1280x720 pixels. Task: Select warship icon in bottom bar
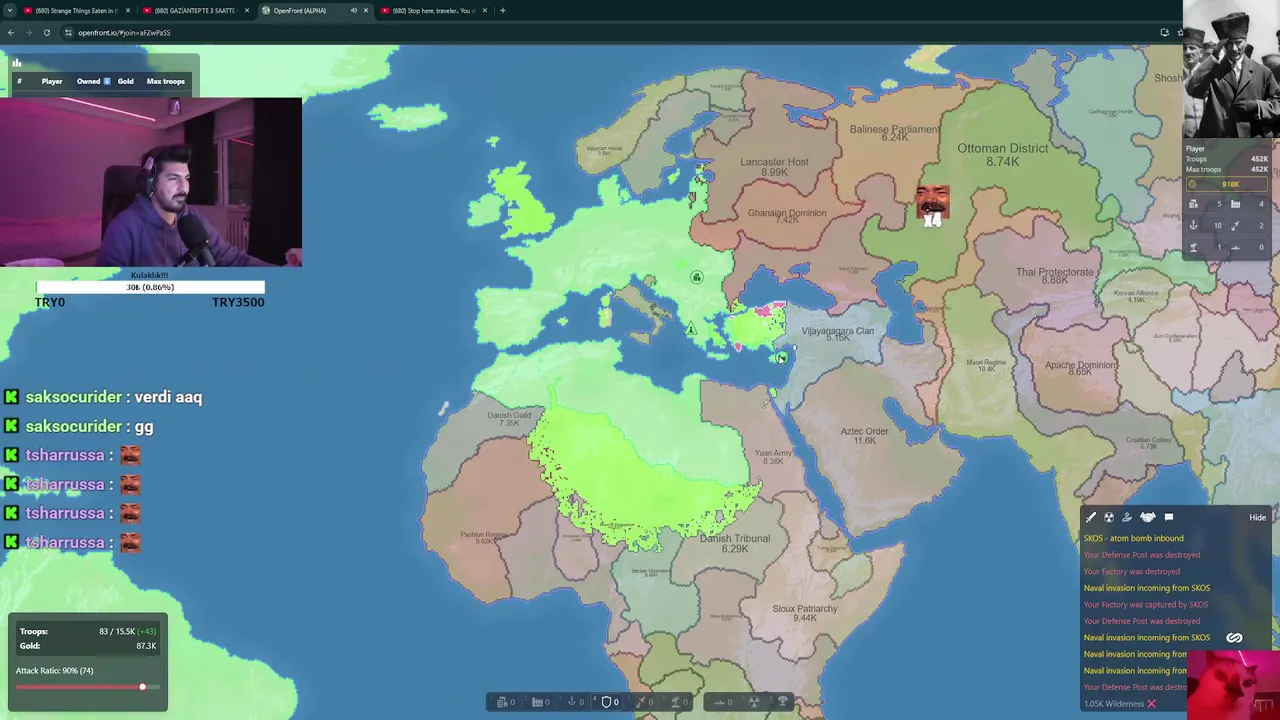tap(719, 702)
